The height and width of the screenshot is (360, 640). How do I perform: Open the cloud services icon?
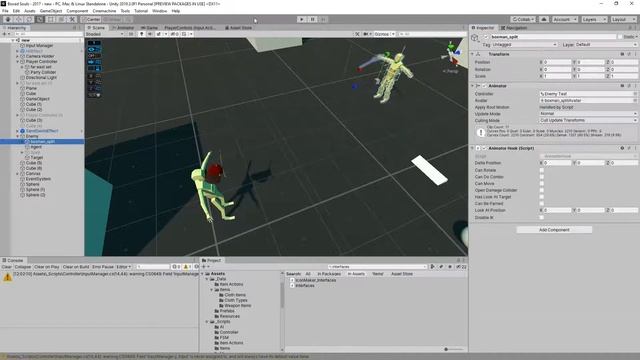tap(544, 19)
